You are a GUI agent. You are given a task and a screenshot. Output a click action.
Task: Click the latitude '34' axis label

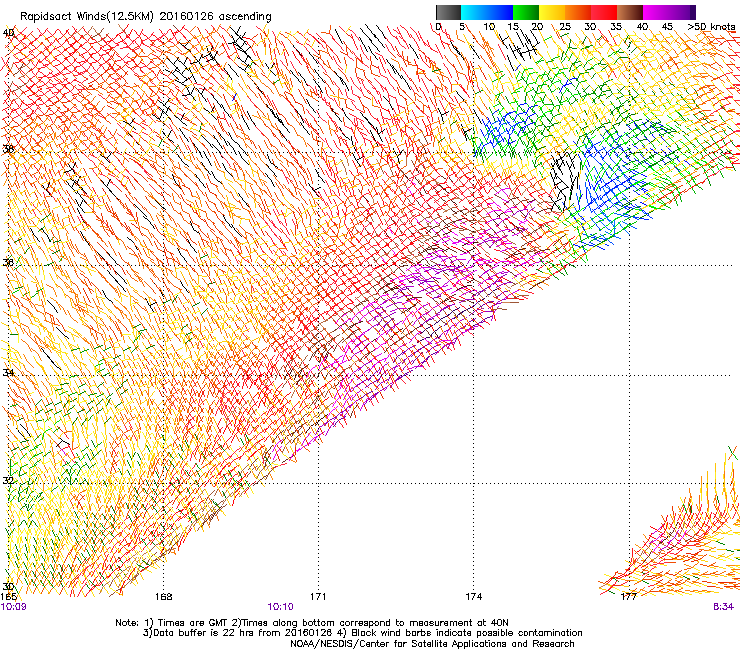[x=8, y=372]
